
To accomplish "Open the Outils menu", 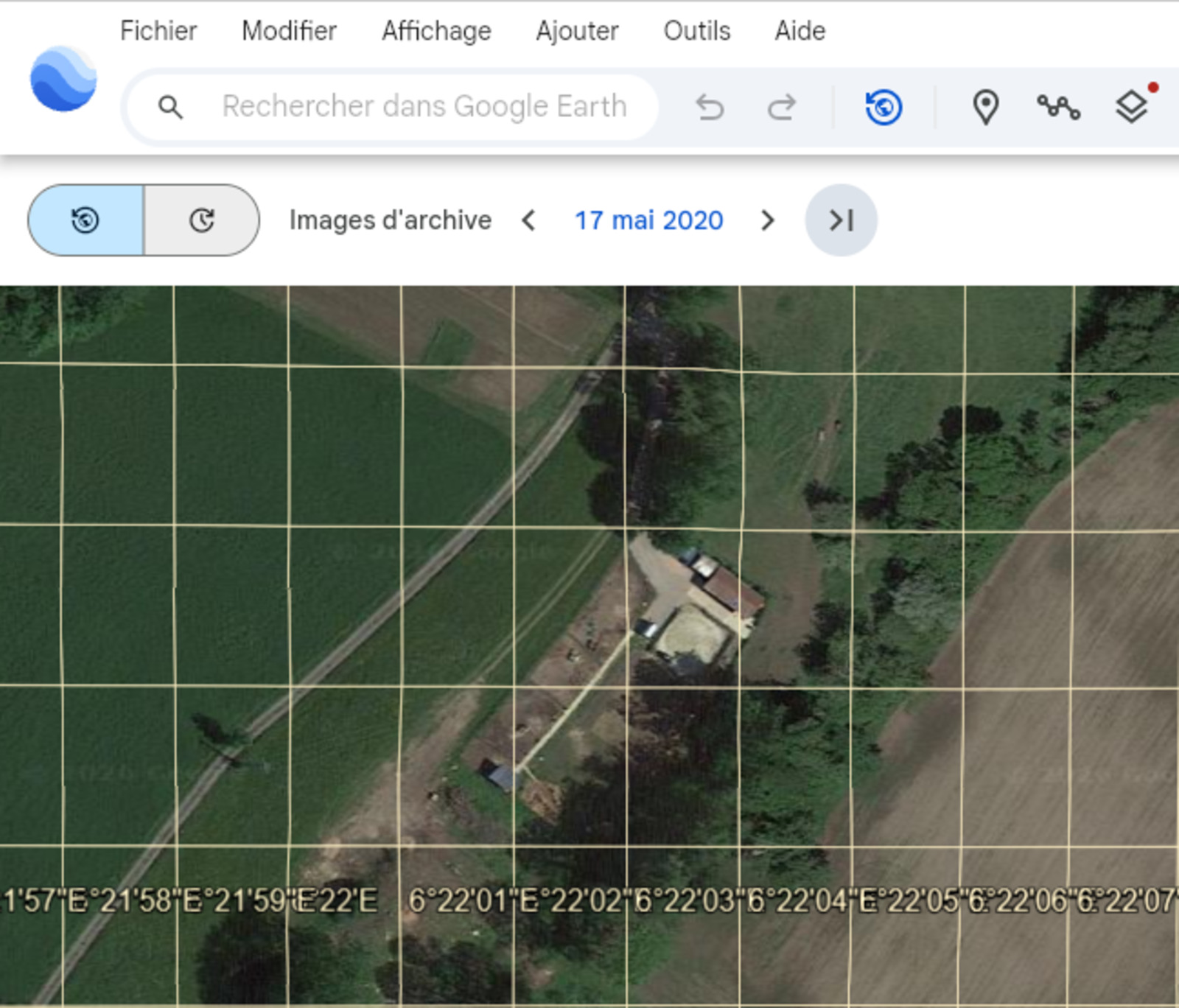I will click(x=697, y=31).
